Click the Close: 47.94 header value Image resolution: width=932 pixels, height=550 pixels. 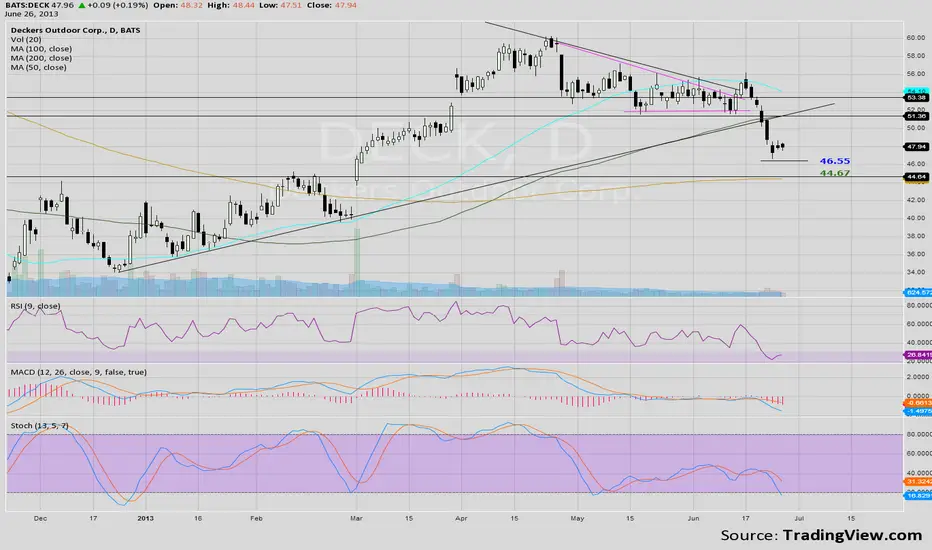pyautogui.click(x=332, y=5)
